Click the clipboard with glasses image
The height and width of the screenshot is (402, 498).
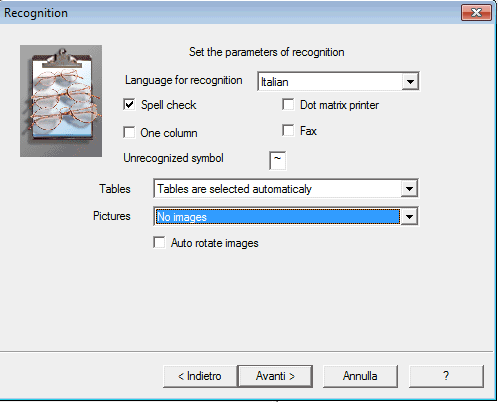[61, 101]
